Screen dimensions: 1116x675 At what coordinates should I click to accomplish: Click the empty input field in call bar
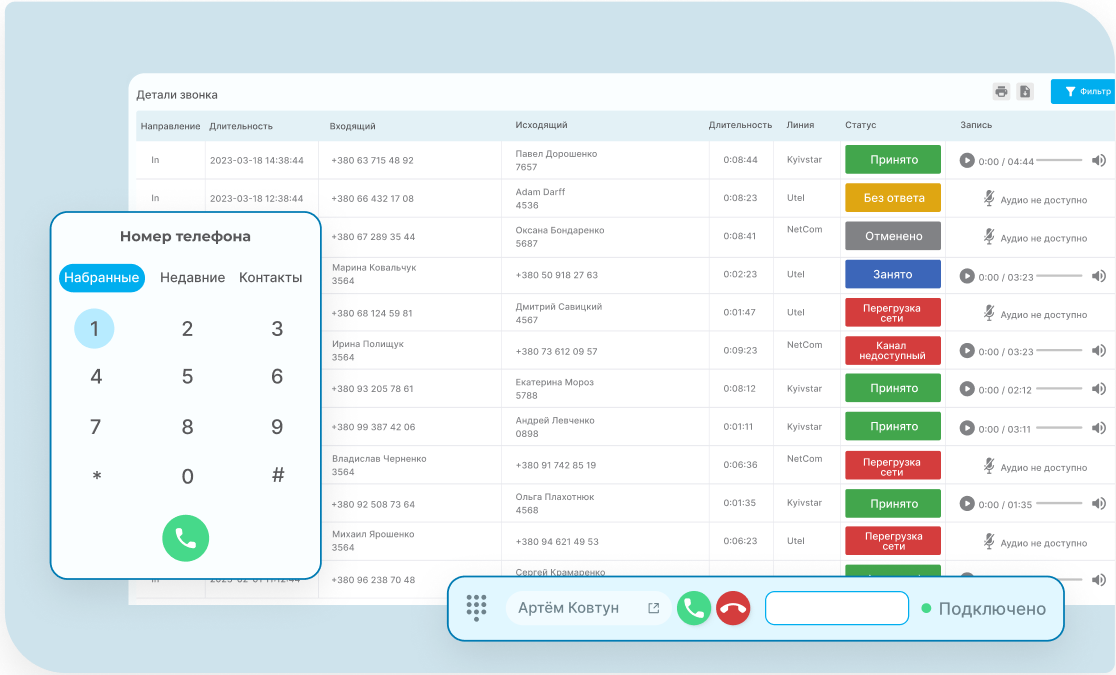pos(836,608)
